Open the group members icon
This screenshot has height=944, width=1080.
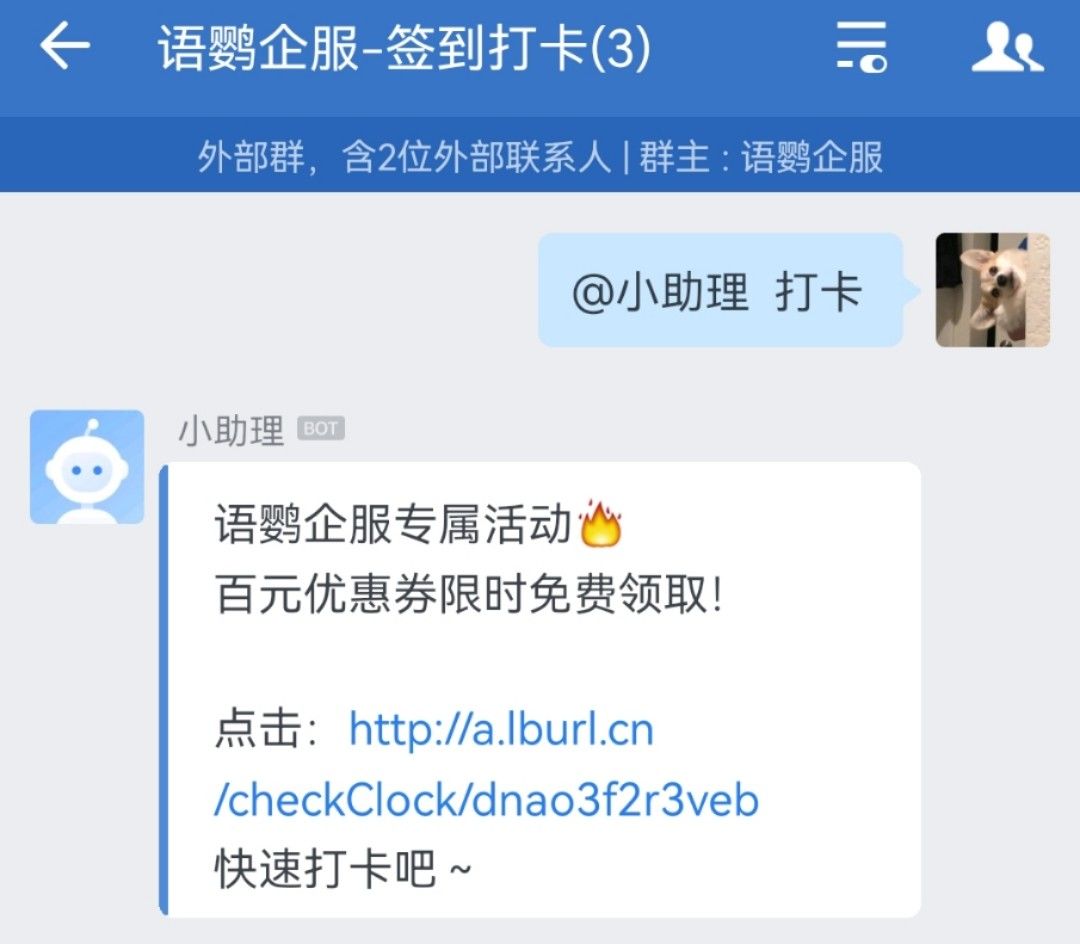click(1008, 46)
